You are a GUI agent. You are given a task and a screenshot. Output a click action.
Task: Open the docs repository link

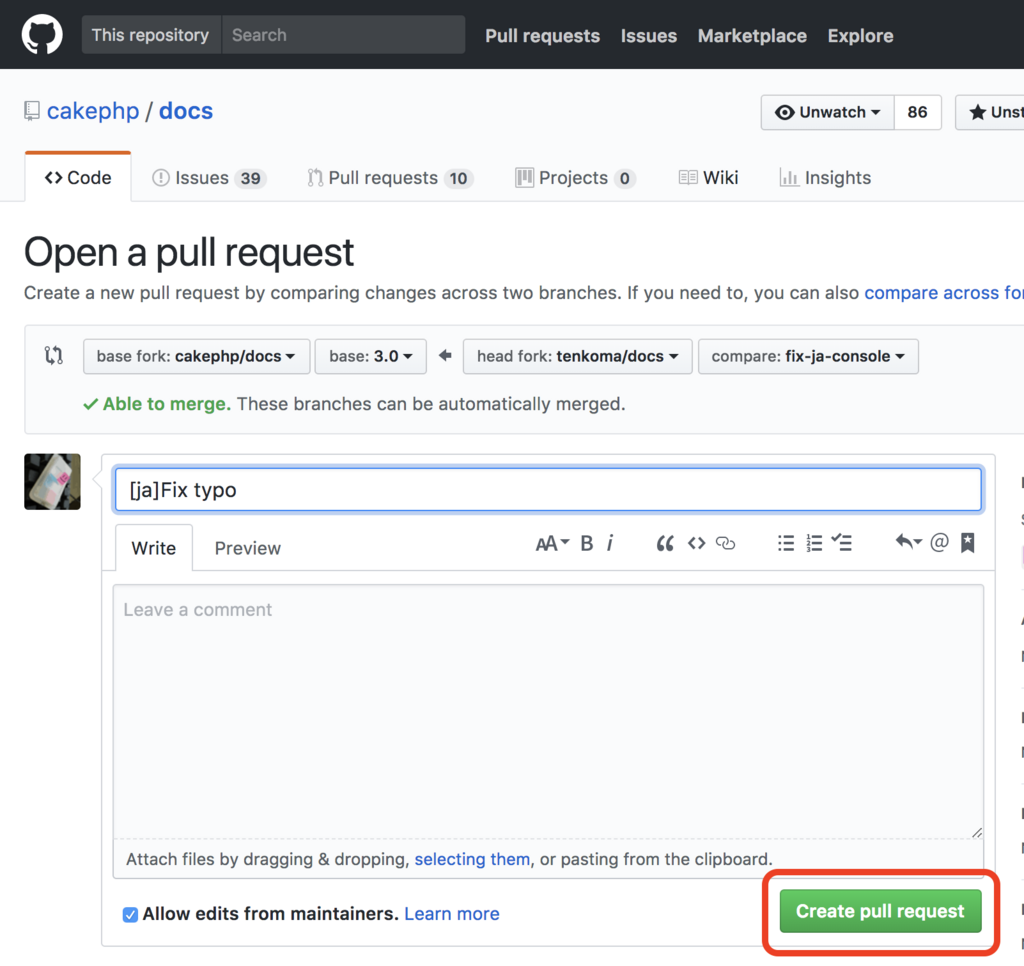[x=185, y=111]
